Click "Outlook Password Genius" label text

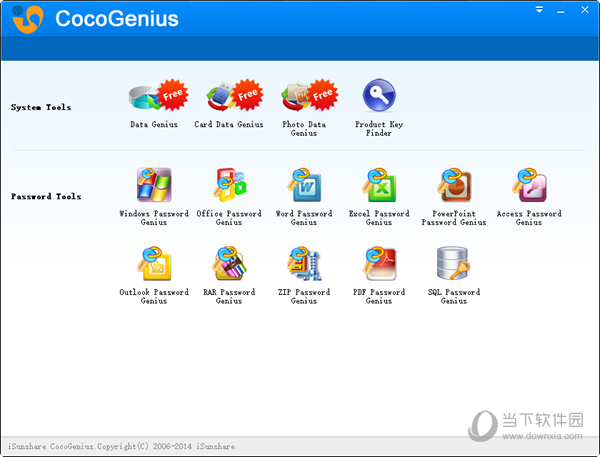coord(154,297)
